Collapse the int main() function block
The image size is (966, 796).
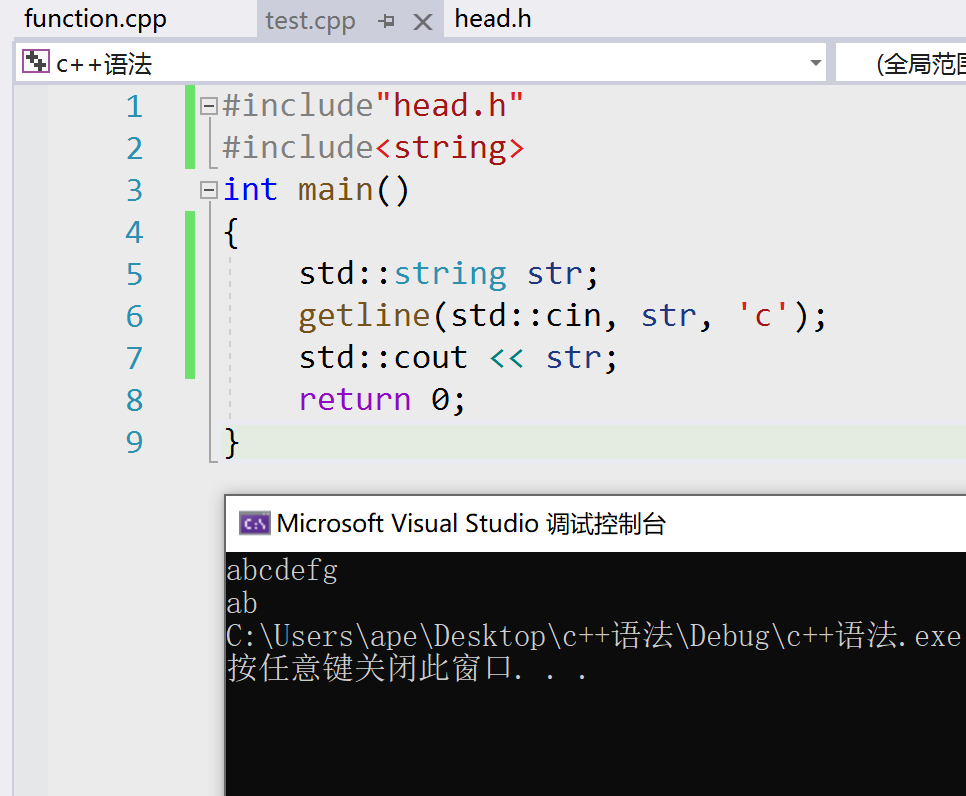coord(209,190)
